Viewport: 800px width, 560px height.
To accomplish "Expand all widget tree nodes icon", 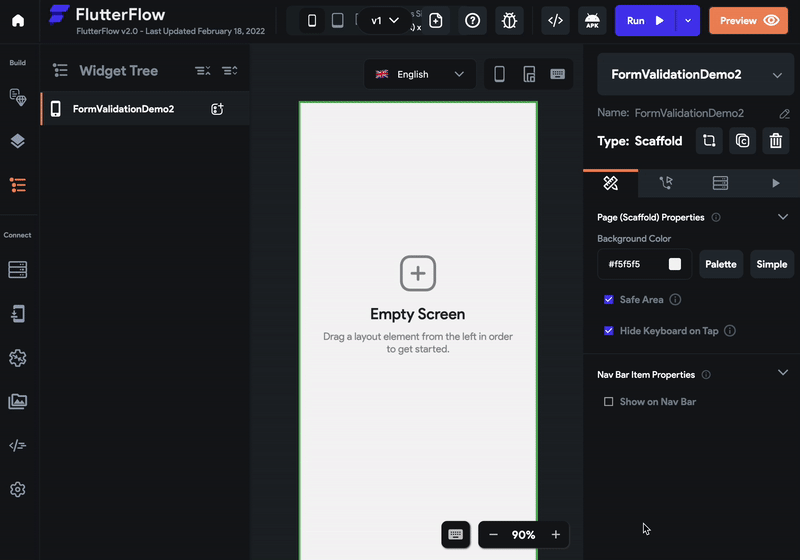I will coord(230,71).
